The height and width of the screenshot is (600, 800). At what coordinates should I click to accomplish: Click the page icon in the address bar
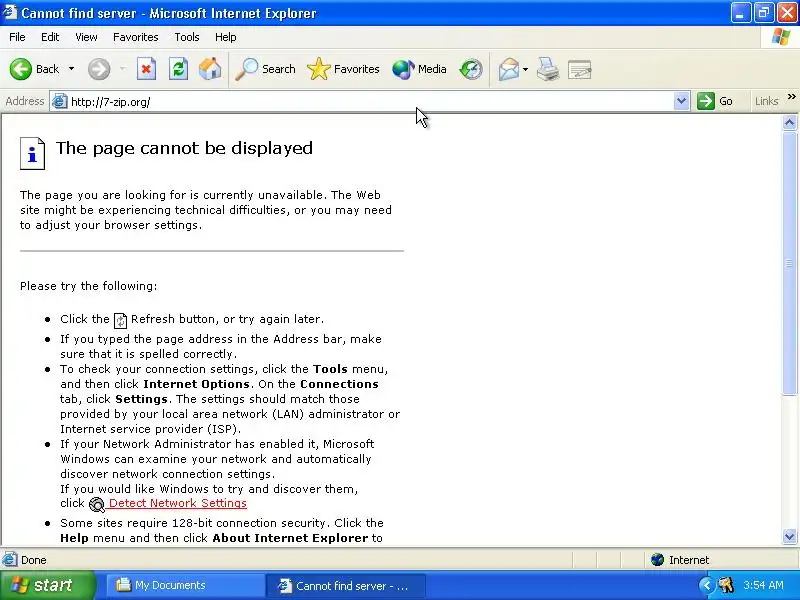(60, 102)
